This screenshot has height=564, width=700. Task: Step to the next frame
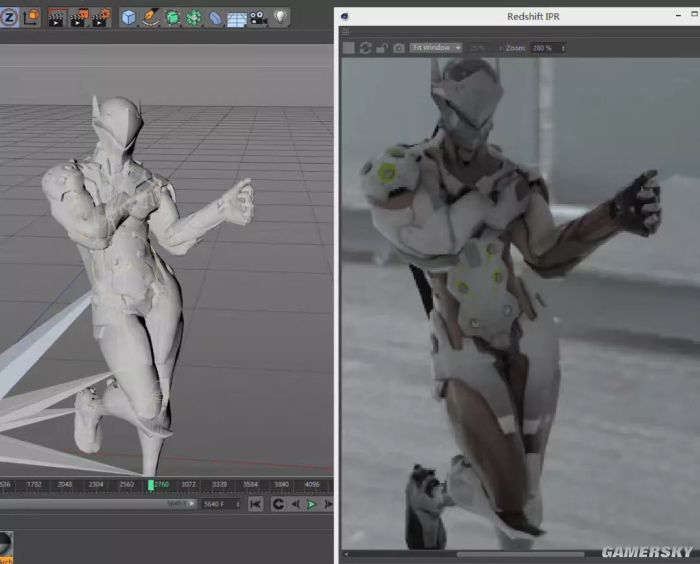tap(328, 504)
